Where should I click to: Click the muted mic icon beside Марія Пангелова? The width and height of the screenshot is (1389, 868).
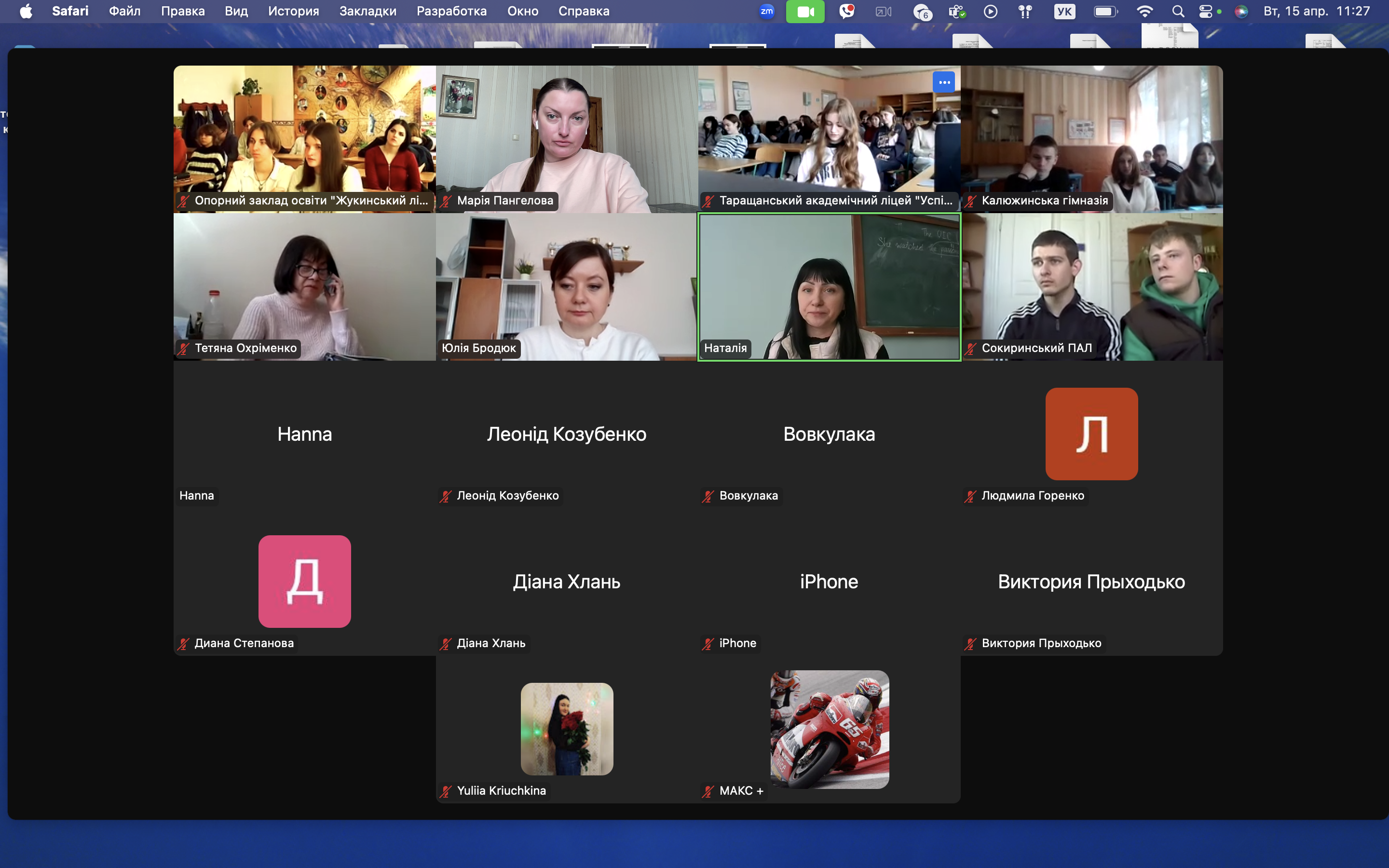(446, 201)
